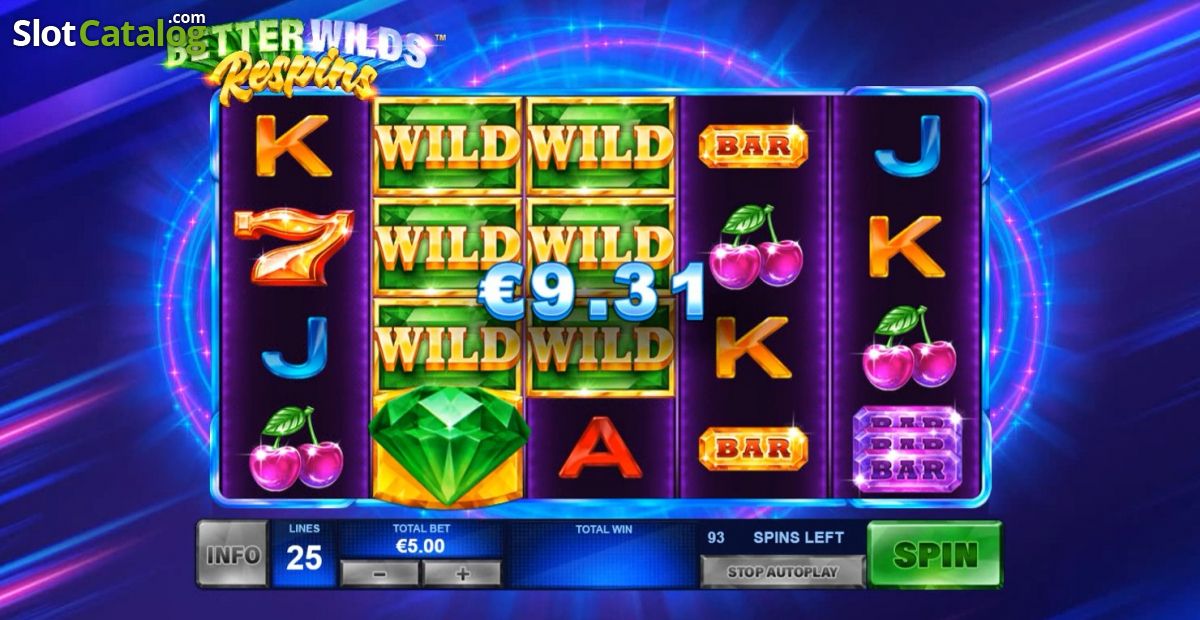The width and height of the screenshot is (1200, 620).
Task: Select the 25 lines indicator
Action: pyautogui.click(x=304, y=554)
